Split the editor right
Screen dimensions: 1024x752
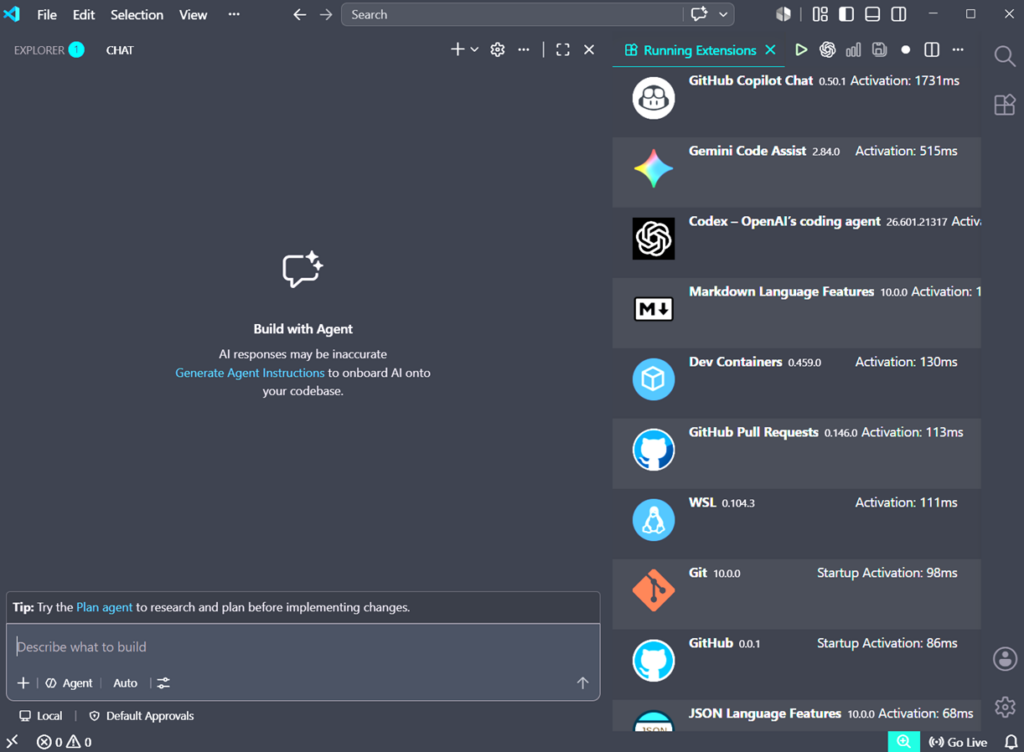click(932, 50)
